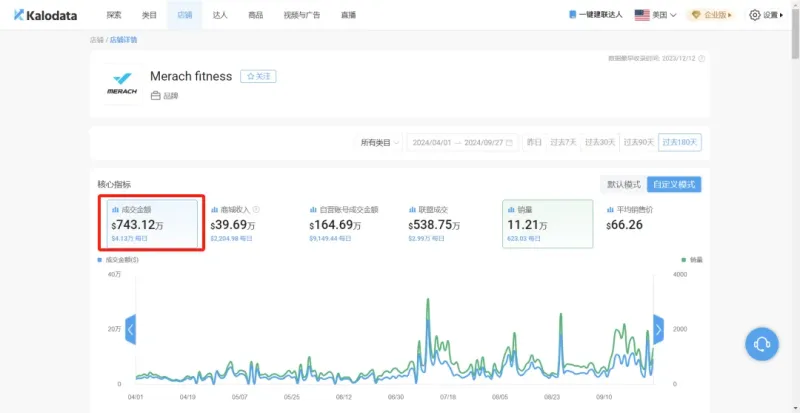Screen dimensions: 800x413
Task: Click the 一键建联达人 icon button
Action: click(572, 15)
